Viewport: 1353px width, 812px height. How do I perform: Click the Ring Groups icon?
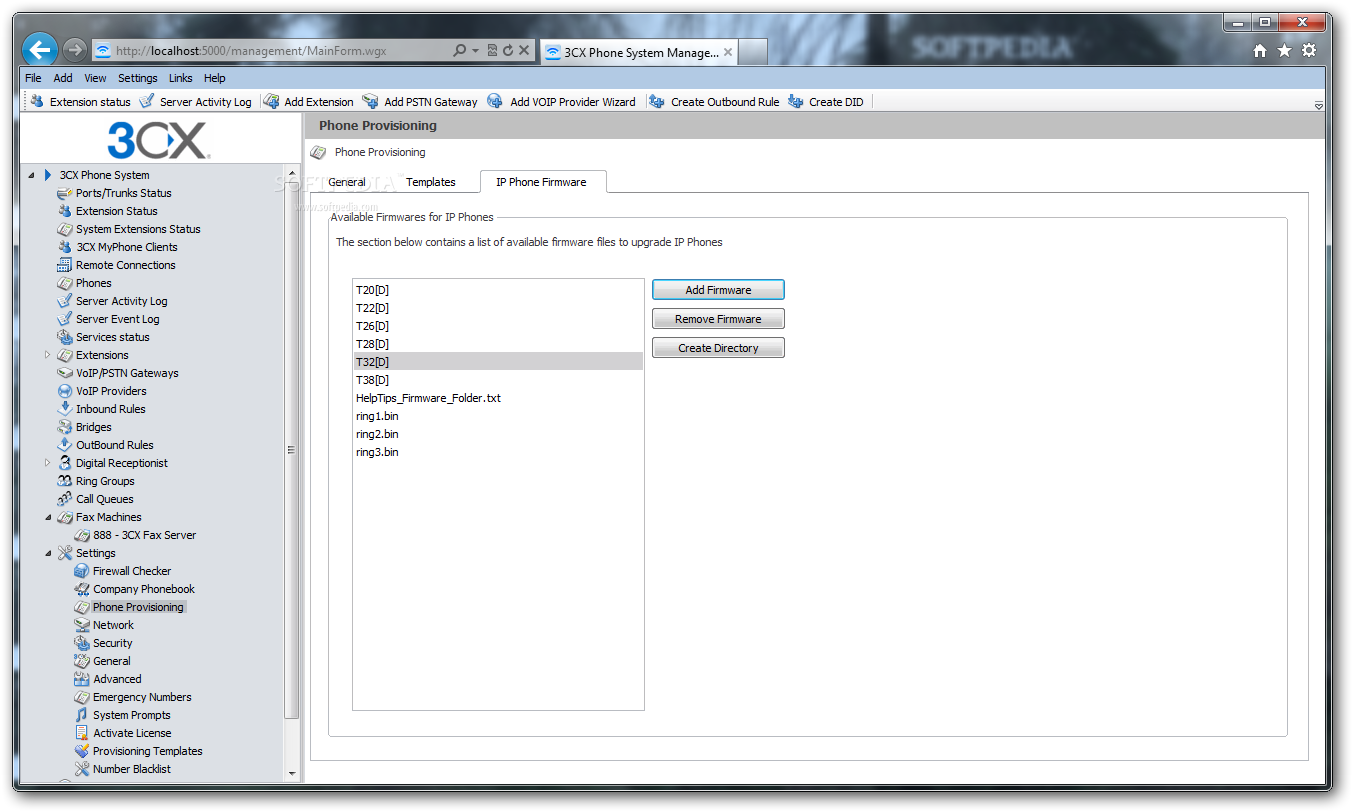65,481
